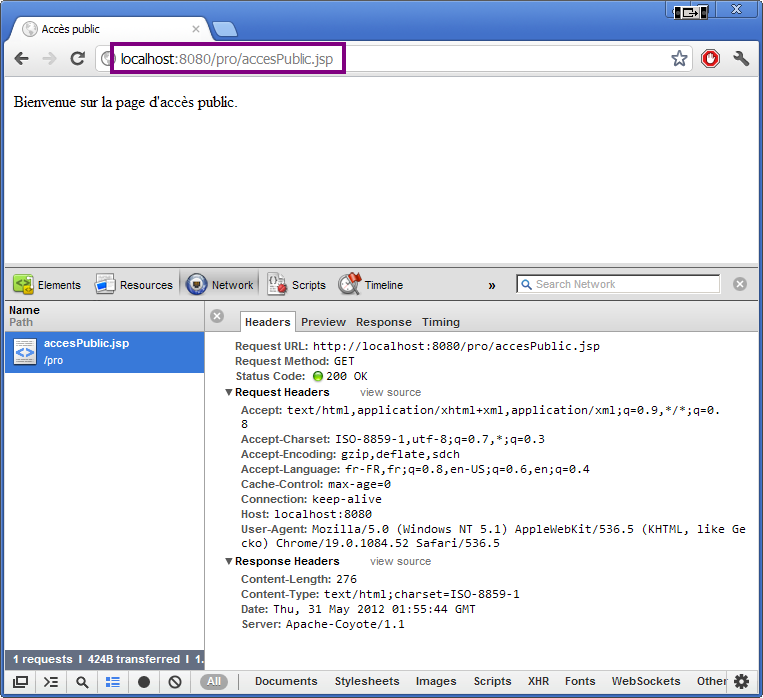Image resolution: width=763 pixels, height=698 pixels.
Task: Toggle the console drawer
Action: pyautogui.click(x=51, y=682)
